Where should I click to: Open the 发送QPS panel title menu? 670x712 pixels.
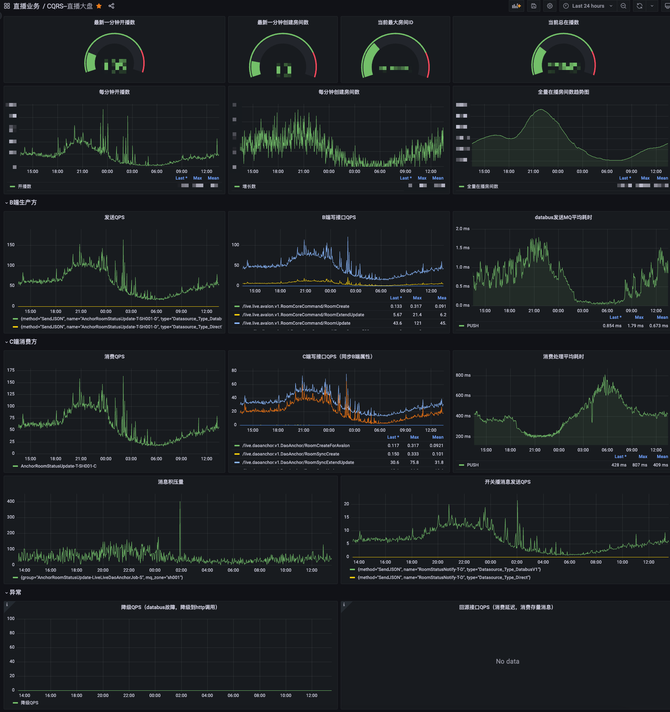pos(114,216)
